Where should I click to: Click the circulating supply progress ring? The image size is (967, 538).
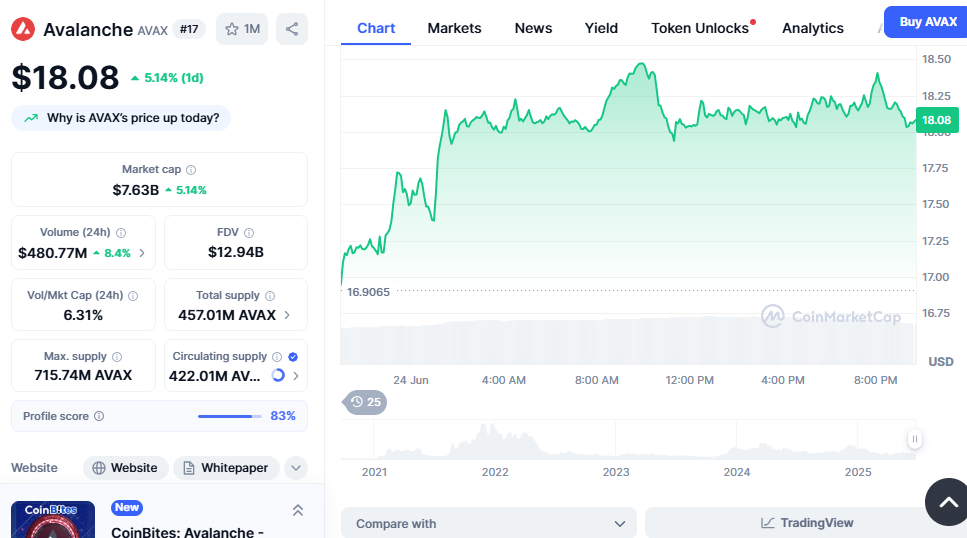pyautogui.click(x=278, y=375)
